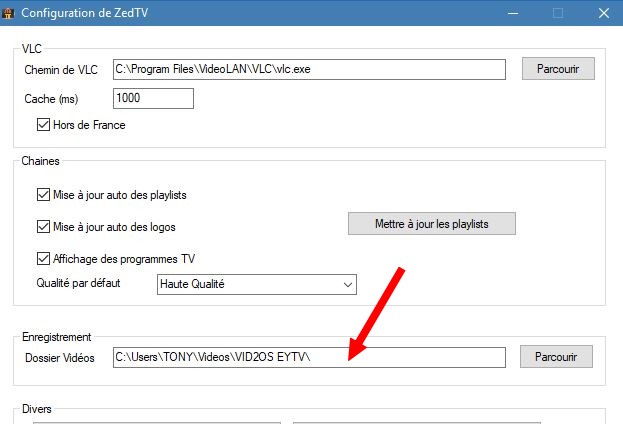Screen dimensions: 623x424
Task: Toggle the Hors de France checkbox
Action: [x=43, y=125]
